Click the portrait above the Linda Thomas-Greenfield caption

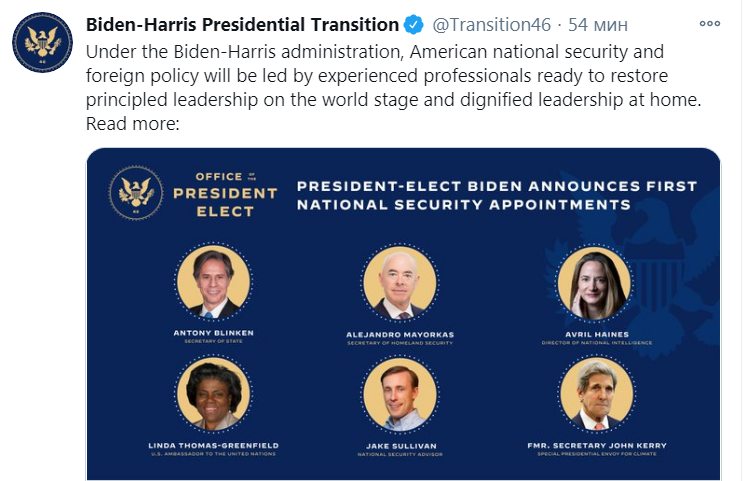point(212,394)
